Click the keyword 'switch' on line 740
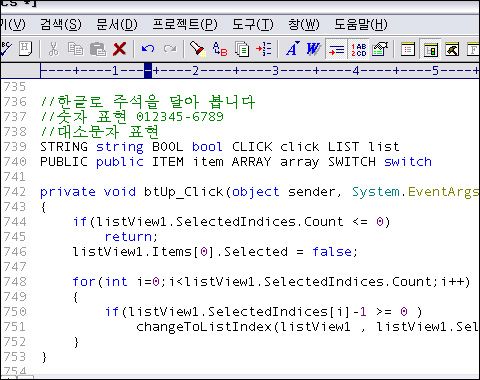The width and height of the screenshot is (480, 380). pos(408,162)
